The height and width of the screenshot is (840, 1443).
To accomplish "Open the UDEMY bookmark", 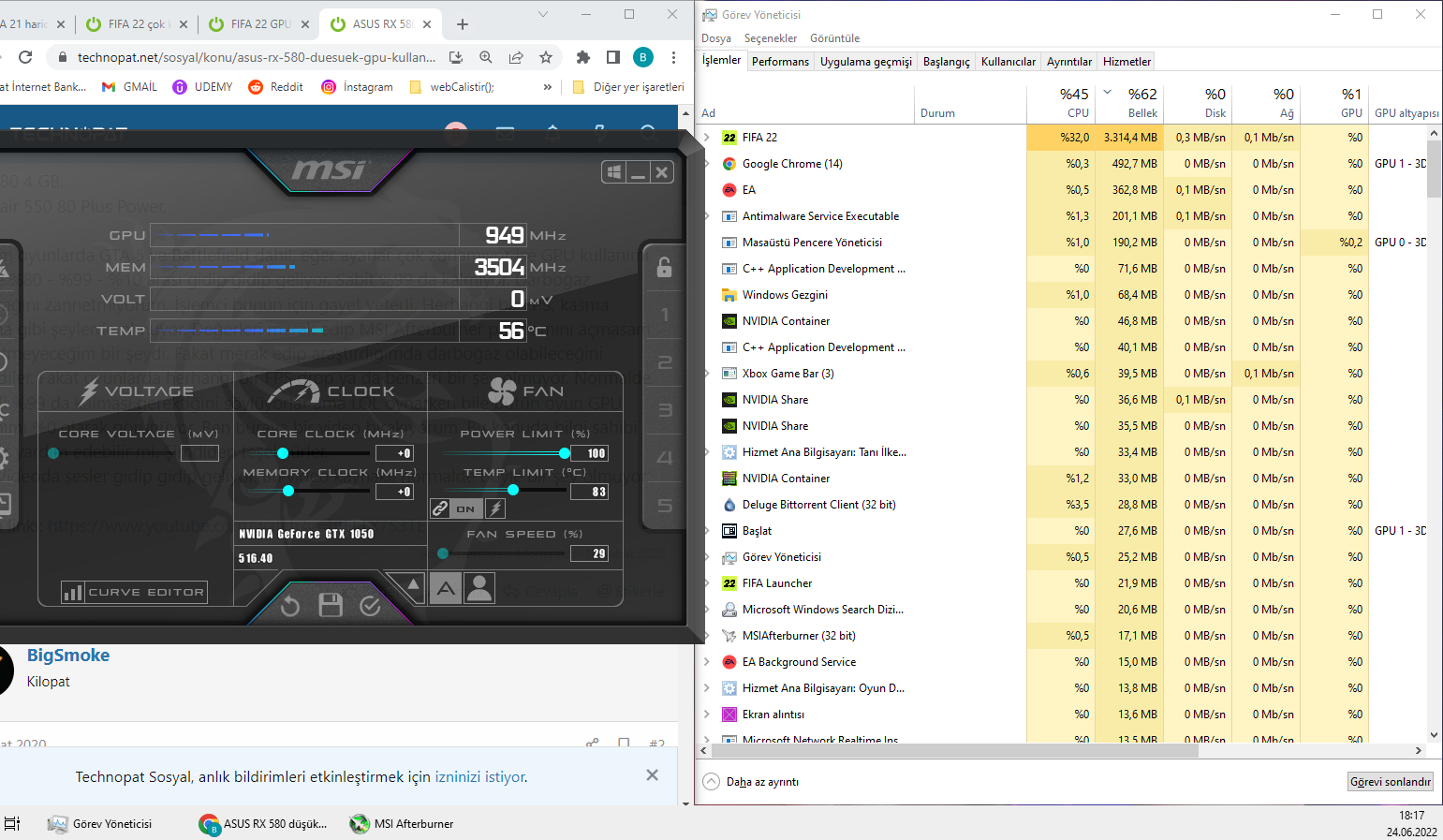I will [202, 87].
